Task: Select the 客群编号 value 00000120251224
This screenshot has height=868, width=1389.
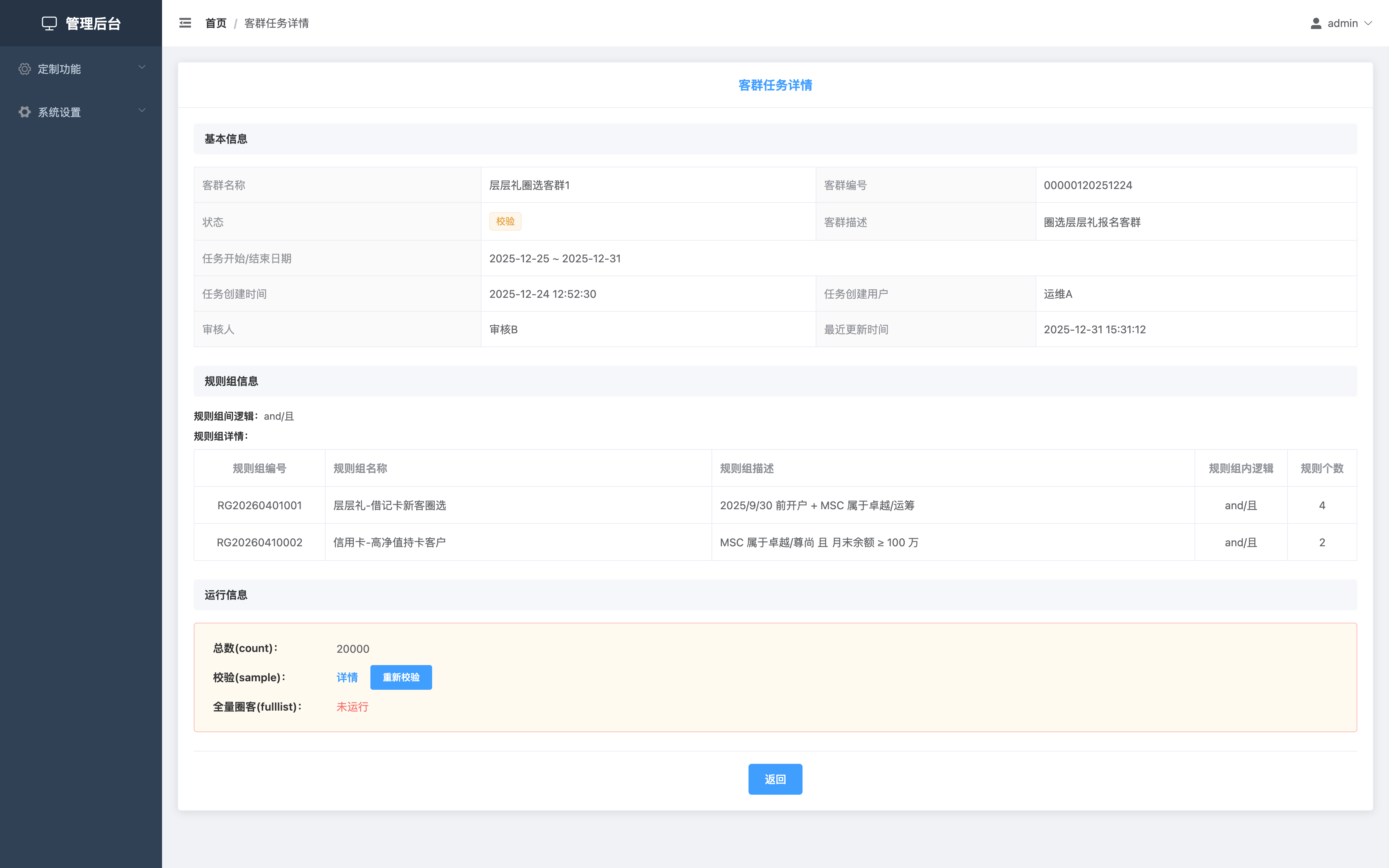Action: [1088, 186]
